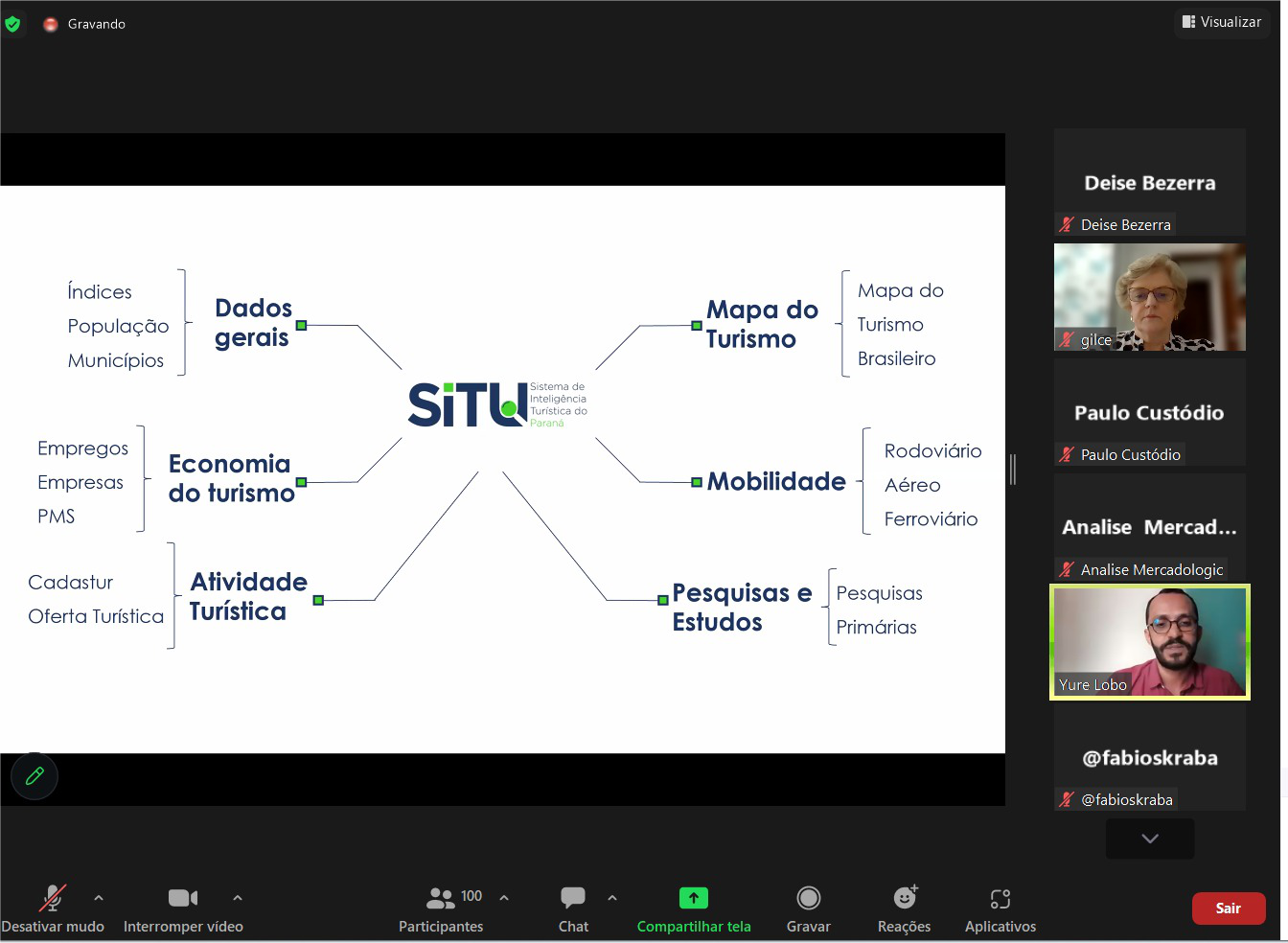Click muted mic icon beside Analise Mercadologic
The height and width of the screenshot is (943, 1288).
coord(1067,569)
